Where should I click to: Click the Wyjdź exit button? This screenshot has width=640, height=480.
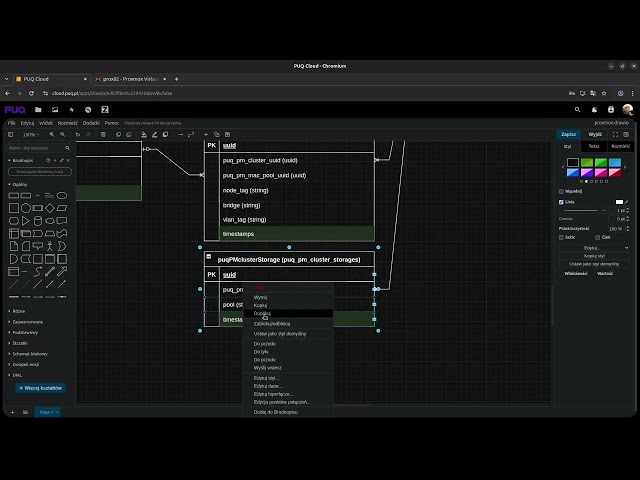click(595, 134)
